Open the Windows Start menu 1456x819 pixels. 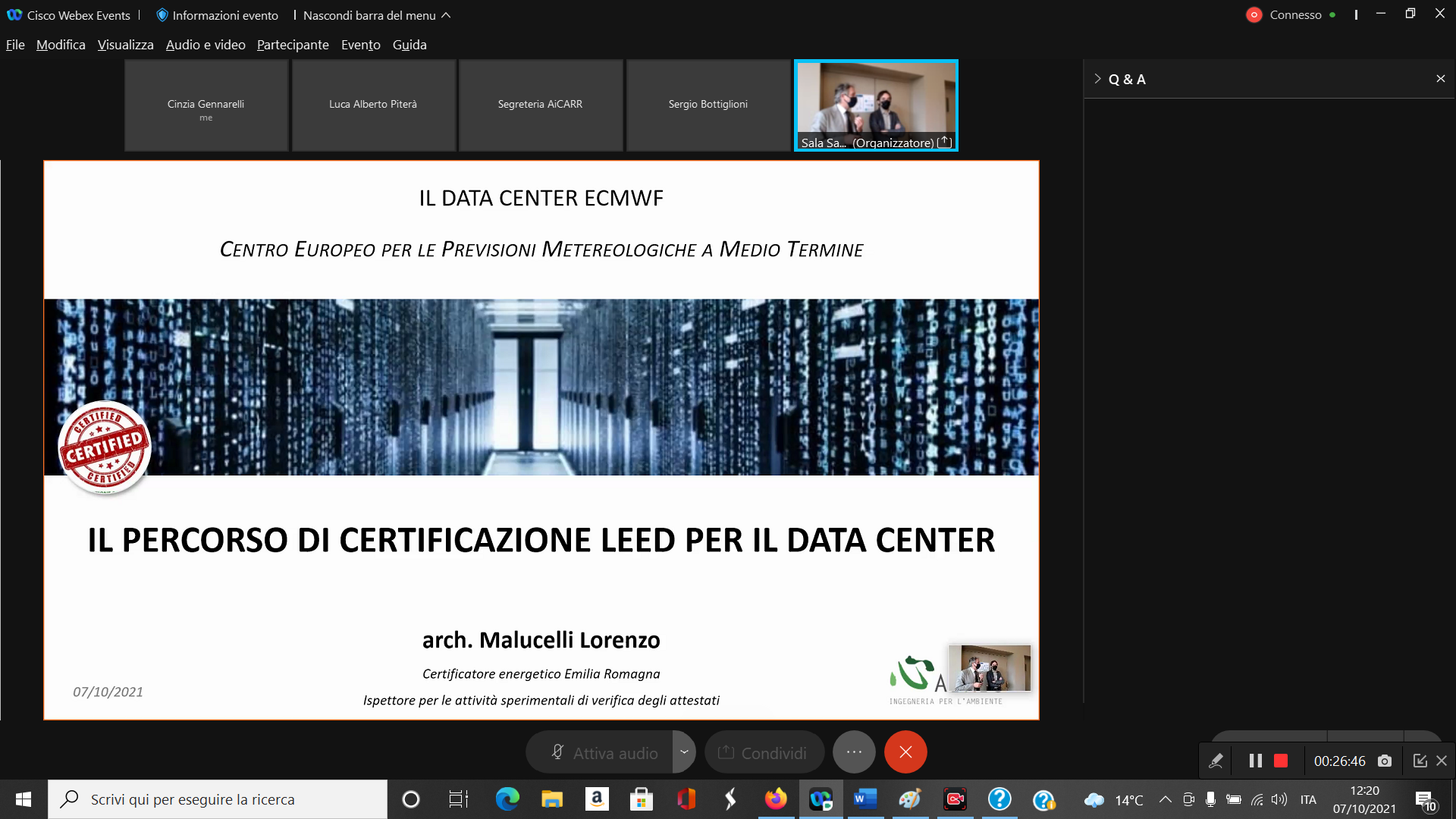point(24,799)
